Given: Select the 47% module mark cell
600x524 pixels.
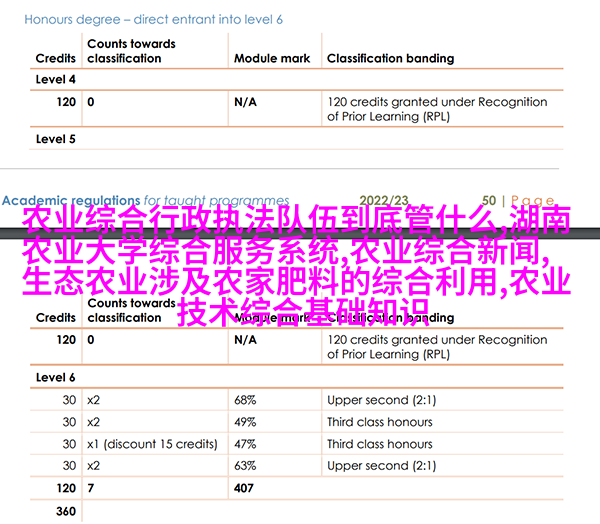Looking at the screenshot, I should 245,444.
